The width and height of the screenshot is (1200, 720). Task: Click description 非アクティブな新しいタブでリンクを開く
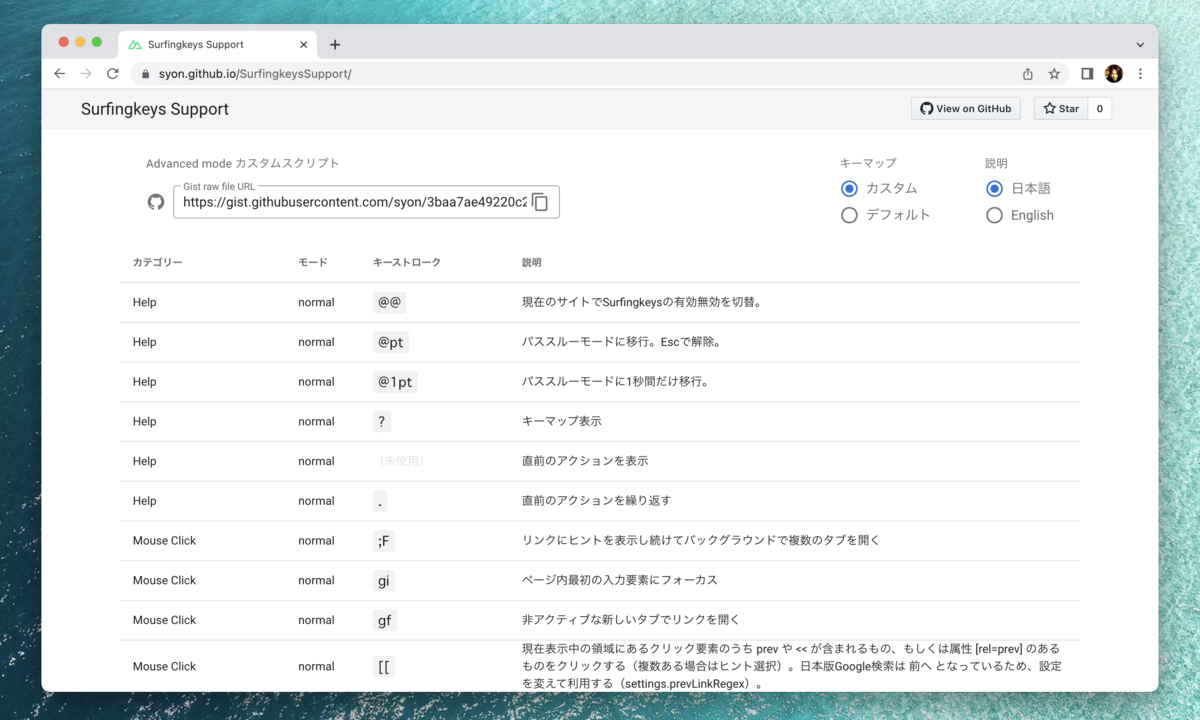click(631, 620)
